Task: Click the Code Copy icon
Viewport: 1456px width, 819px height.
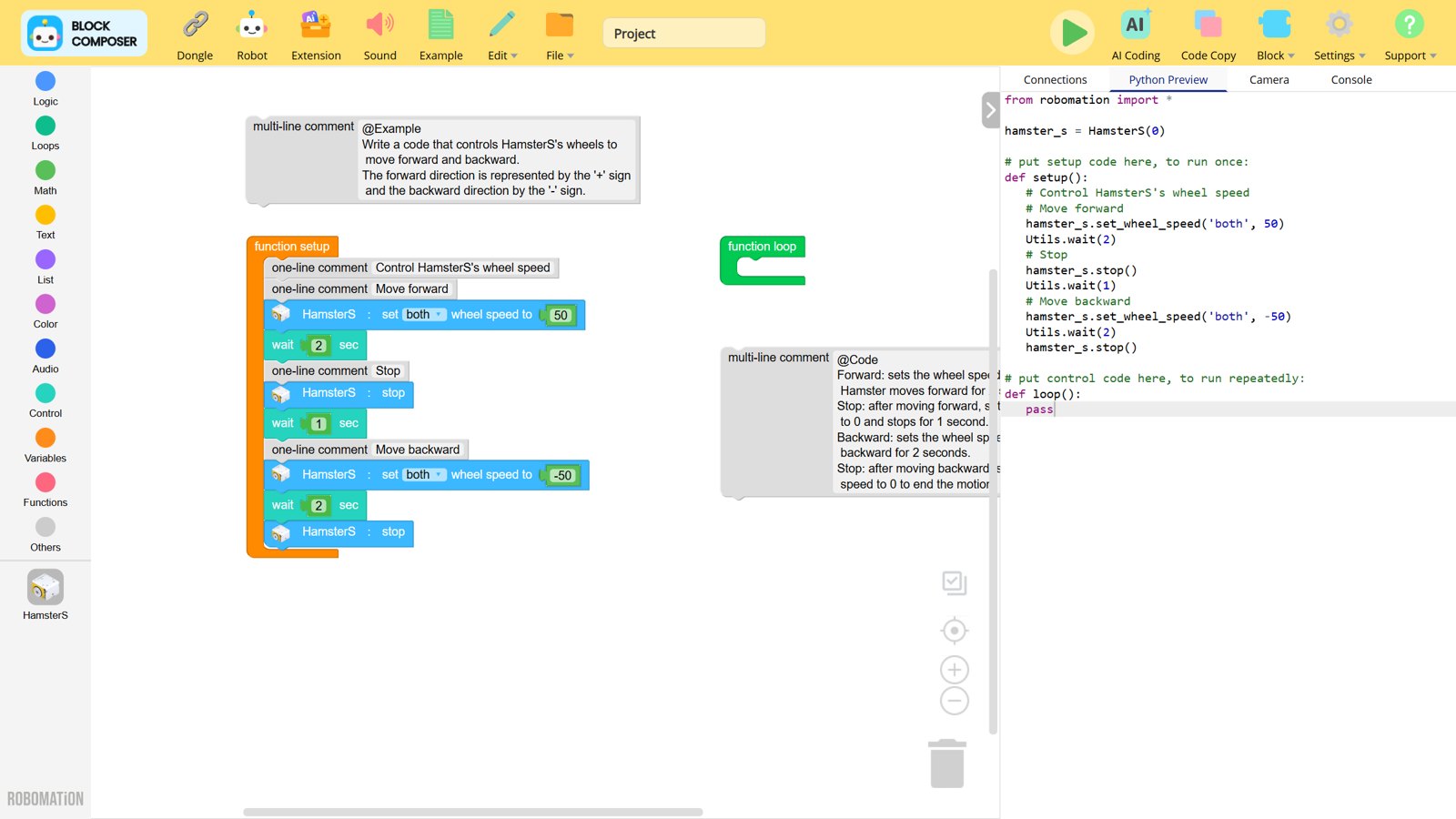Action: [x=1208, y=36]
